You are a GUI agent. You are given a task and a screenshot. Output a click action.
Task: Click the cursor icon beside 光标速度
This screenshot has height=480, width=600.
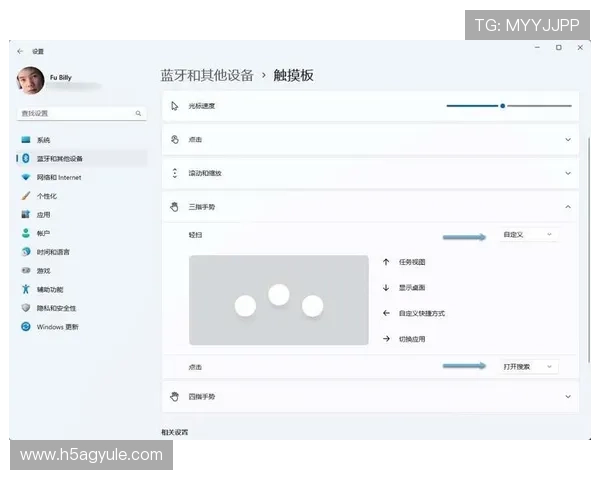[x=174, y=106]
